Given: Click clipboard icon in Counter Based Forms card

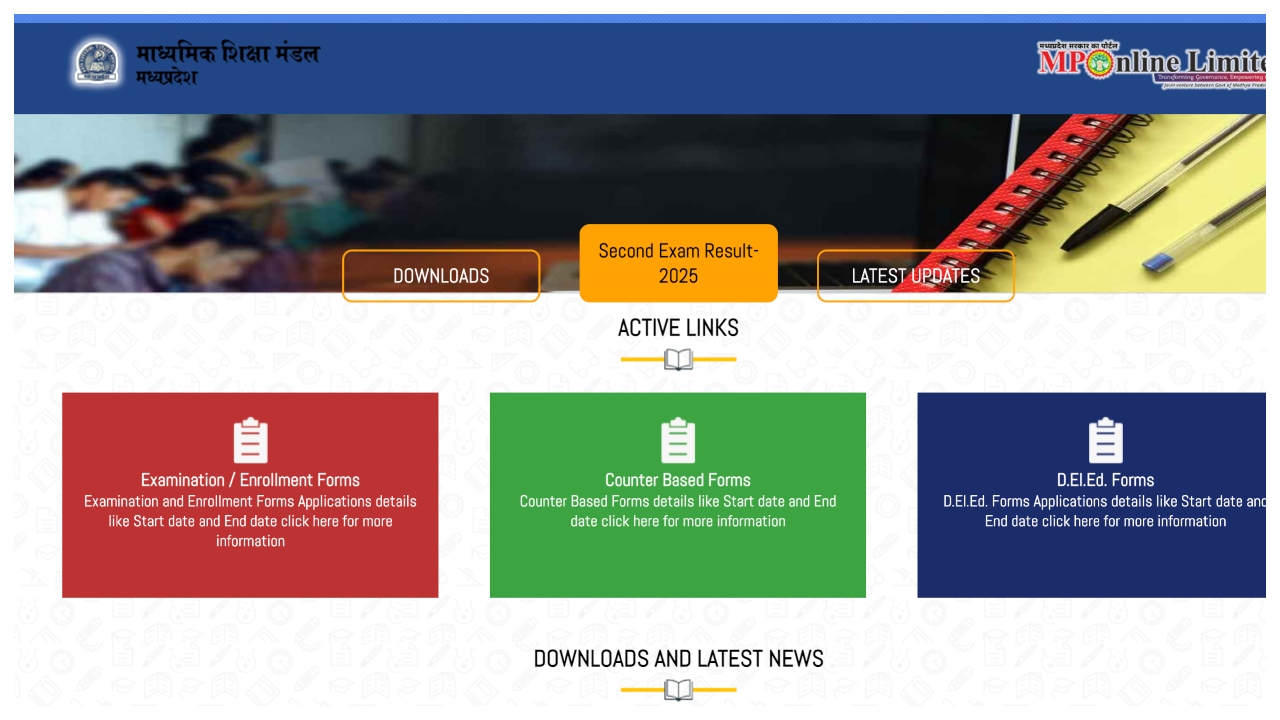Looking at the screenshot, I should click(678, 441).
